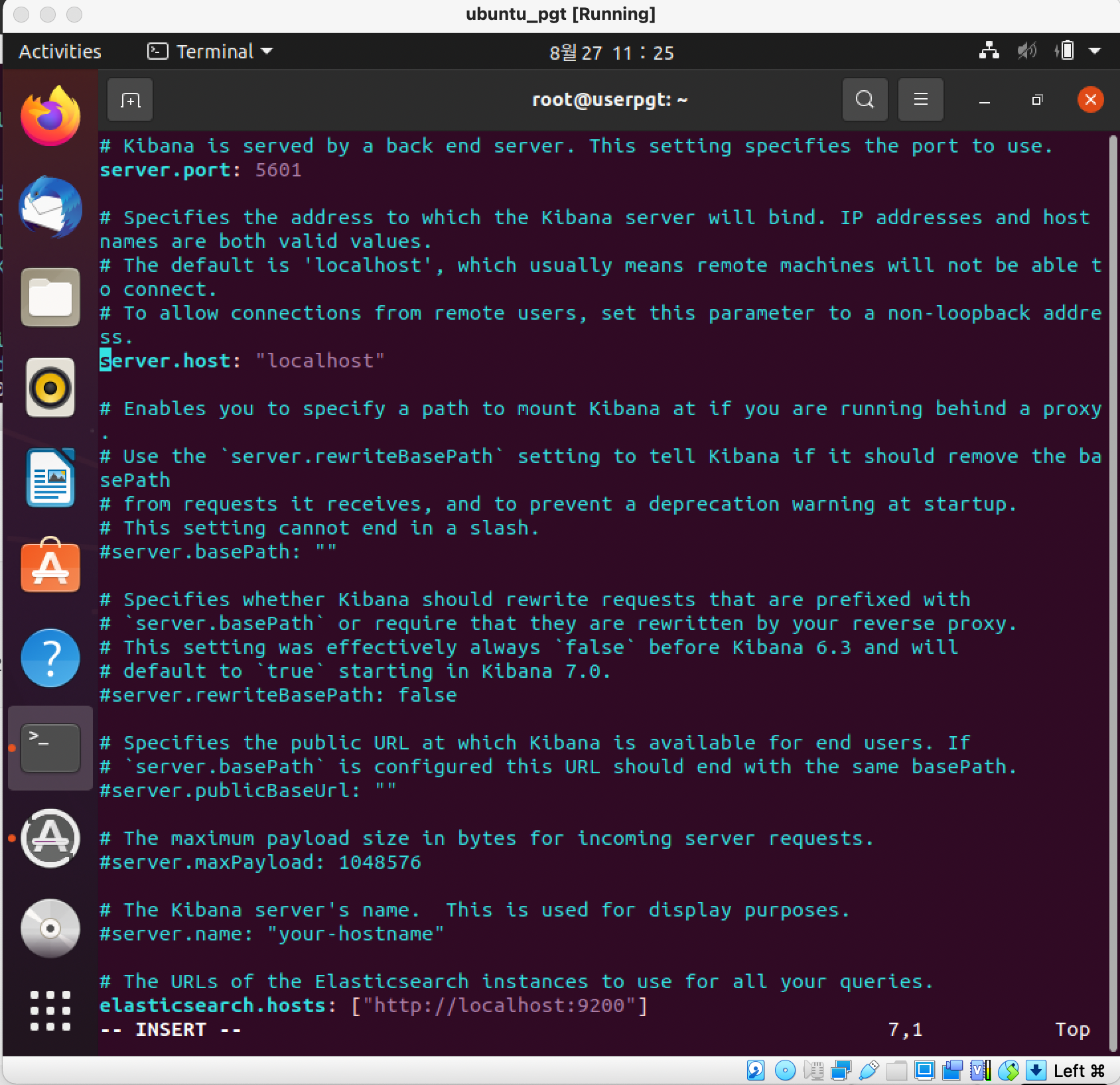Click the muted volume icon in top bar
Screen dimensions: 1120x1085
pyautogui.click(x=1026, y=51)
